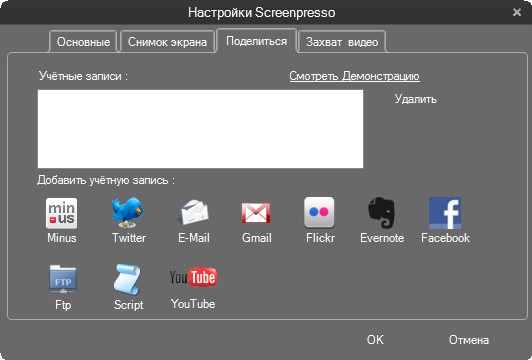Cancel with the Отмена button

tap(469, 340)
